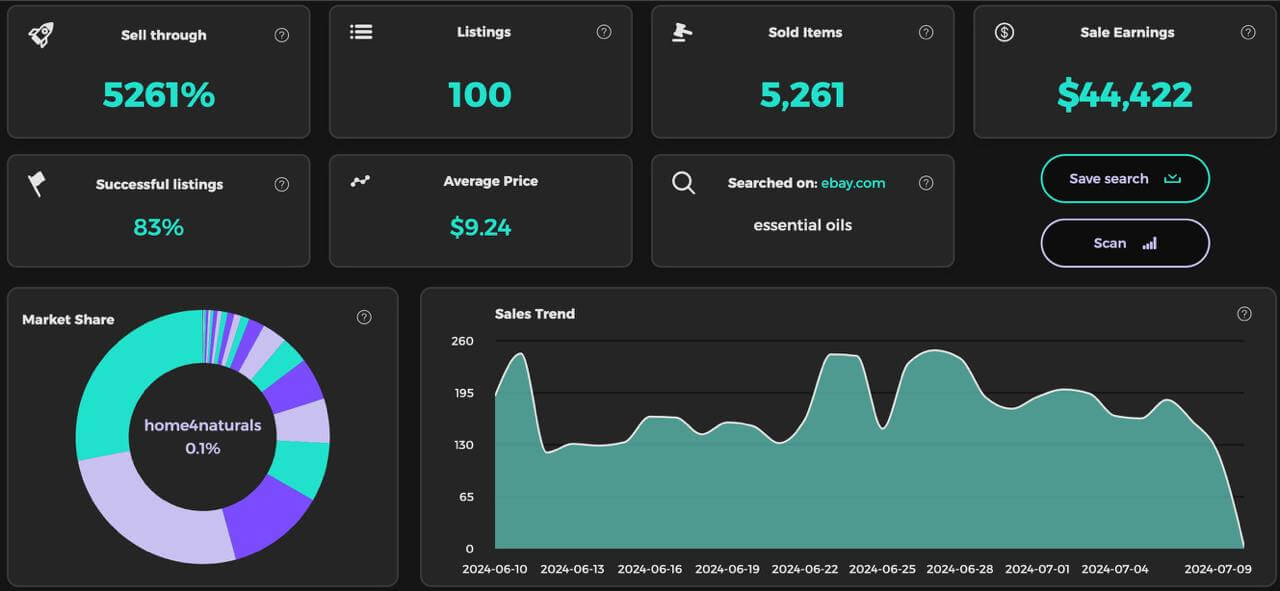Click the list icon in Listings card
The height and width of the screenshot is (591, 1280).
(361, 32)
